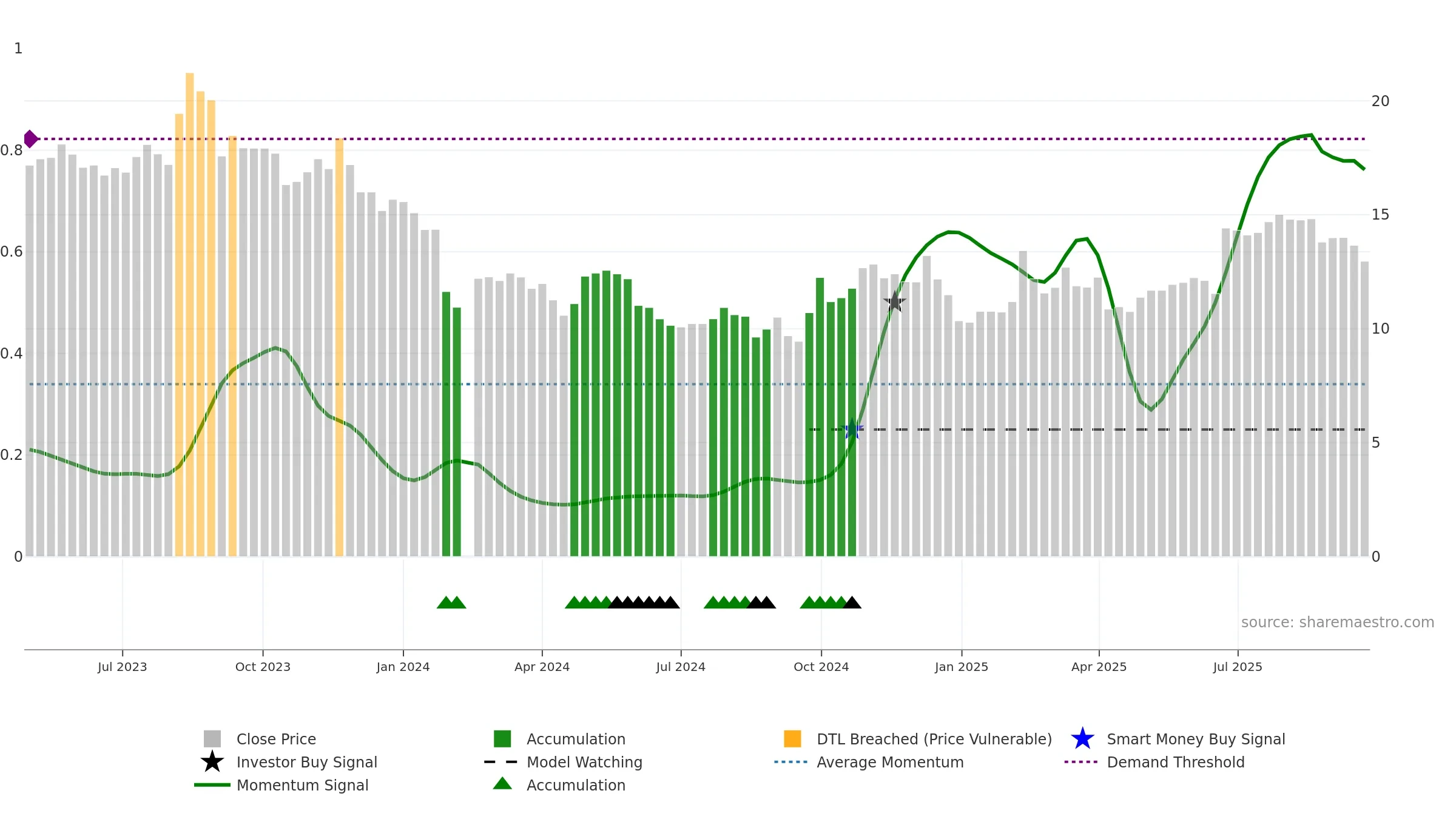Click the 0.6 value on left momentum axis
This screenshot has height=819, width=1456.
point(12,252)
